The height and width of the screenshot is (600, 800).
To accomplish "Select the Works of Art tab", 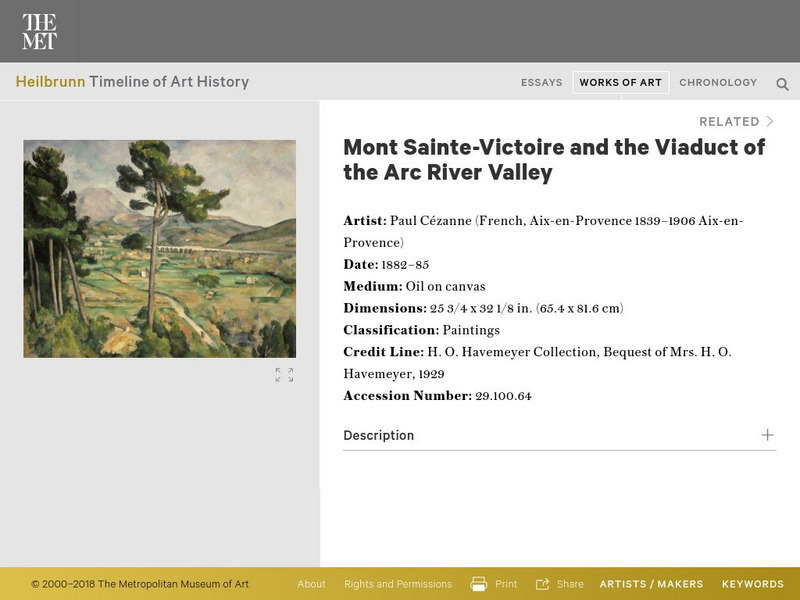I will [620, 83].
